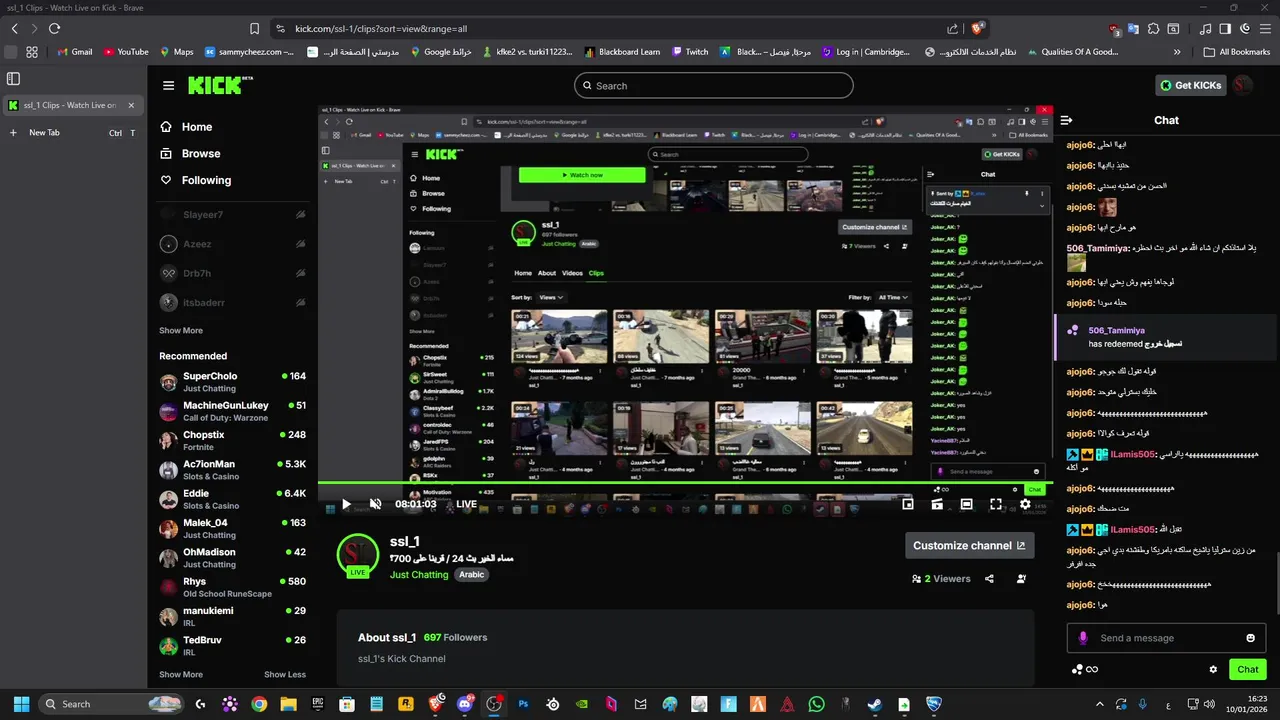This screenshot has width=1280, height=720.
Task: Enter fullscreen video
Action: 996,504
